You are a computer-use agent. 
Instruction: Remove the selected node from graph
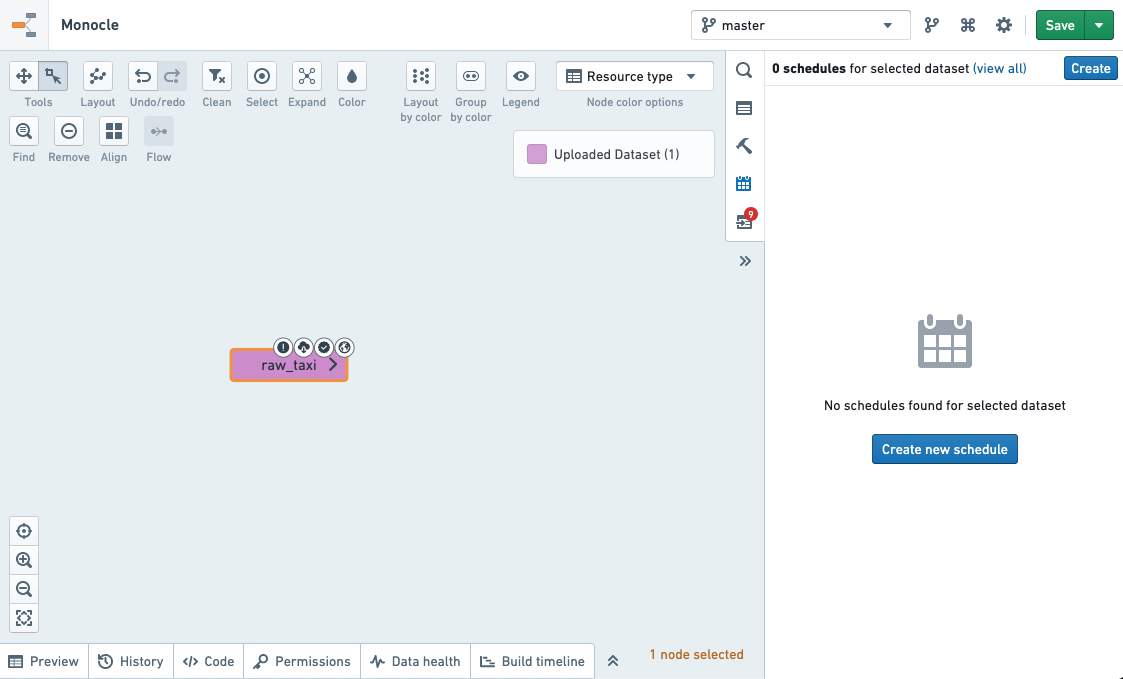coord(69,131)
